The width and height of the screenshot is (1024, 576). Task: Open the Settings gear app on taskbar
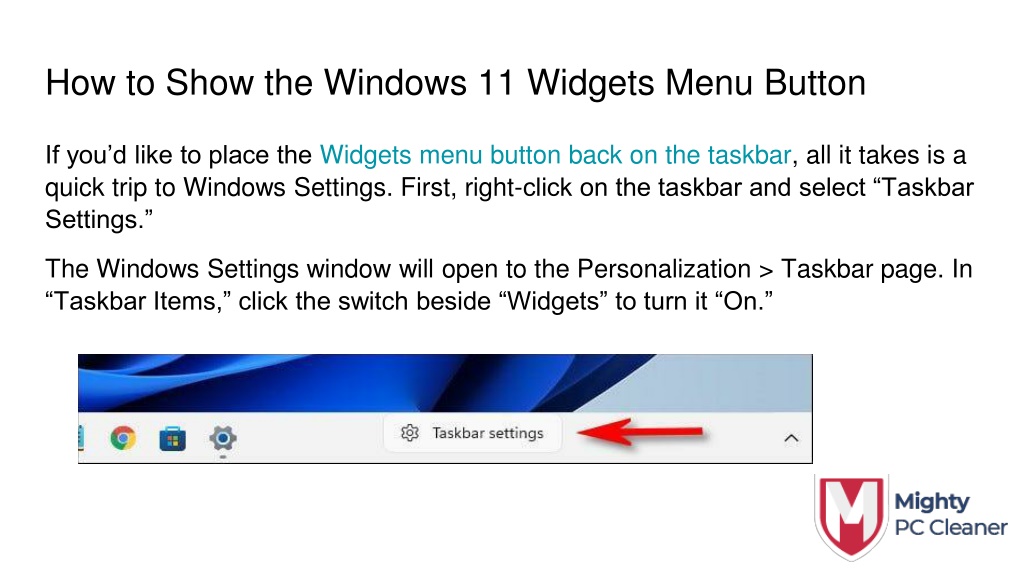[x=223, y=438]
